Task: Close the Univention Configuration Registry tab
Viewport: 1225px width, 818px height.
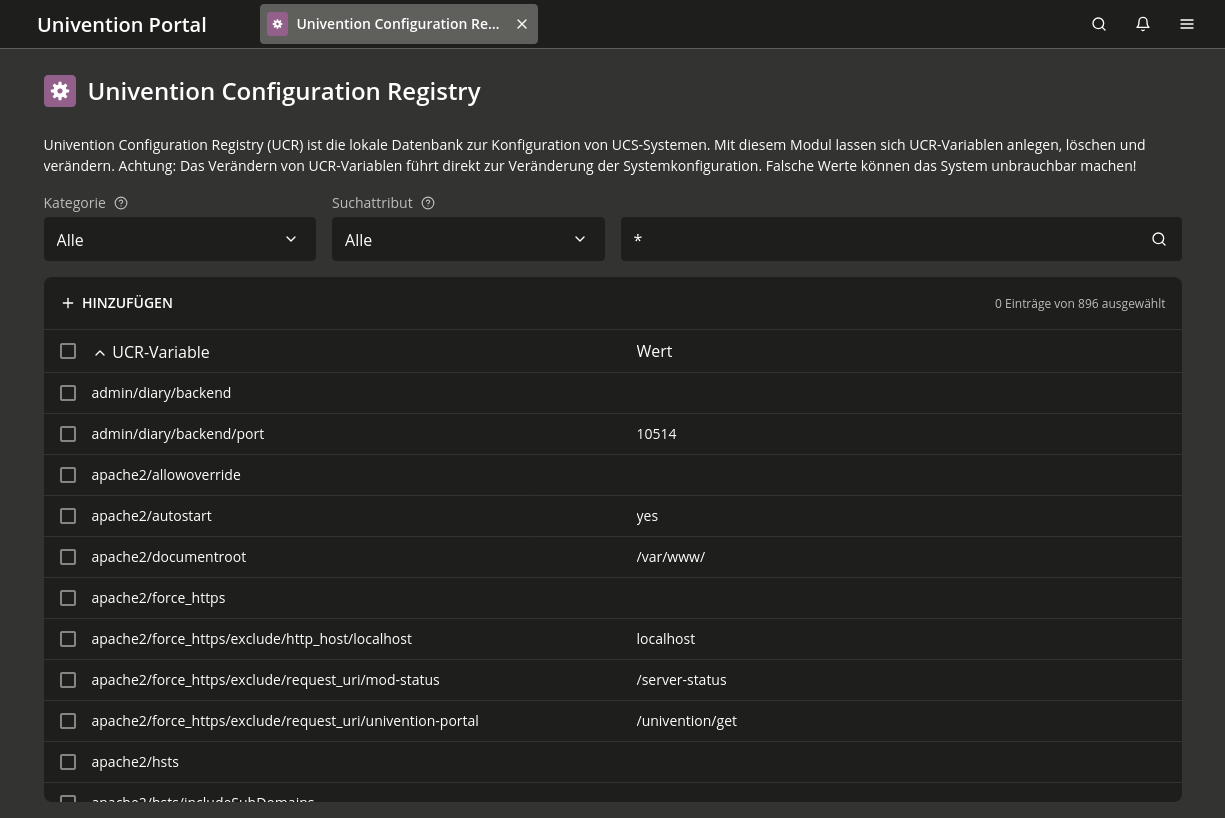Action: click(522, 24)
